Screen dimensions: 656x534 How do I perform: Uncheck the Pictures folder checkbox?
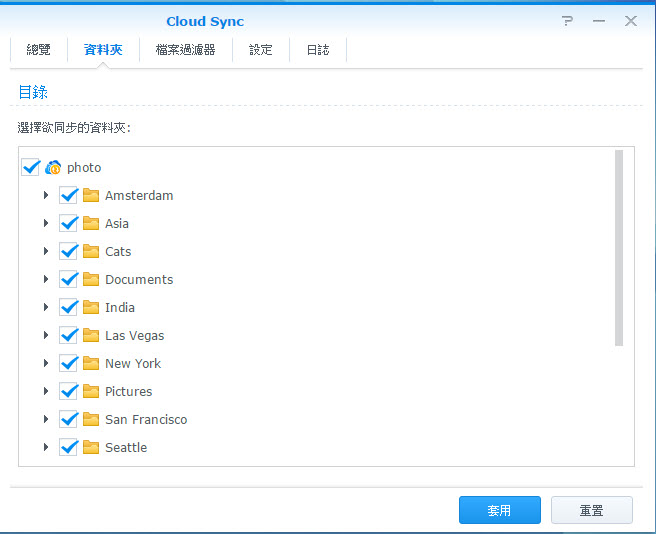click(68, 391)
